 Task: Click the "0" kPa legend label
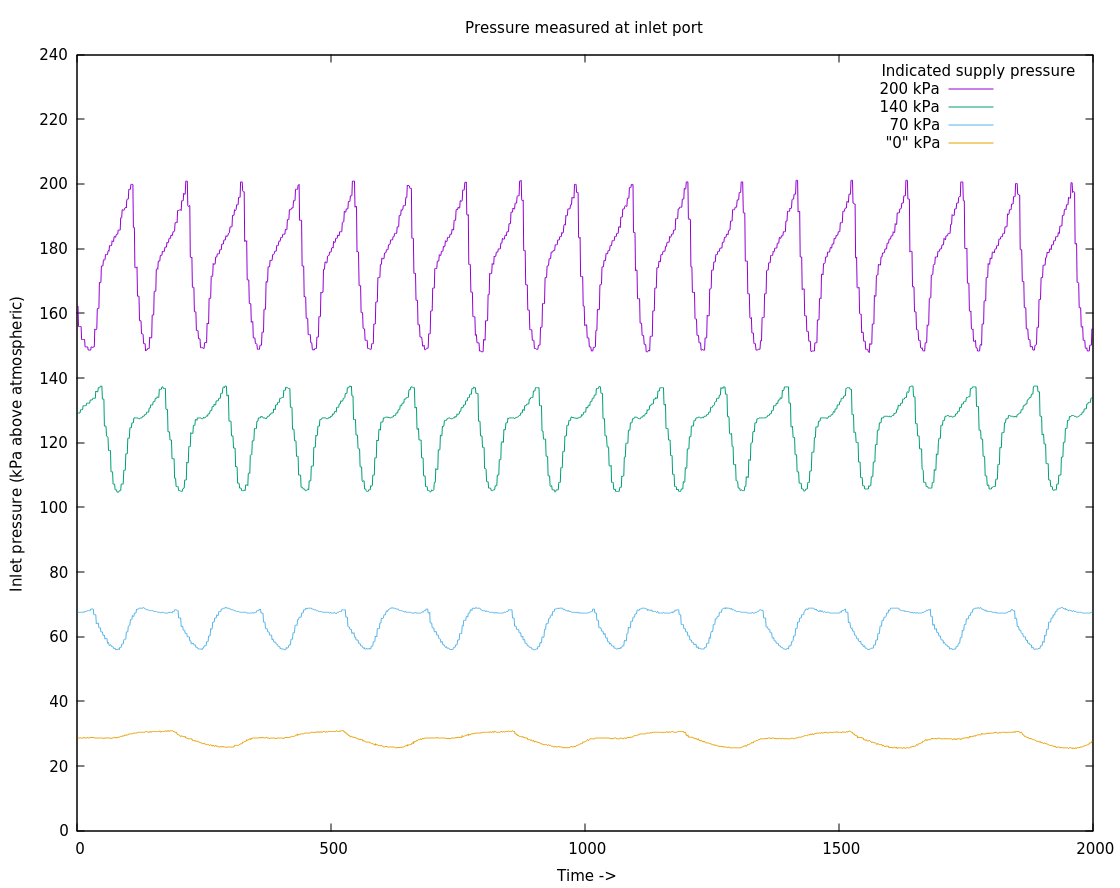click(x=912, y=143)
